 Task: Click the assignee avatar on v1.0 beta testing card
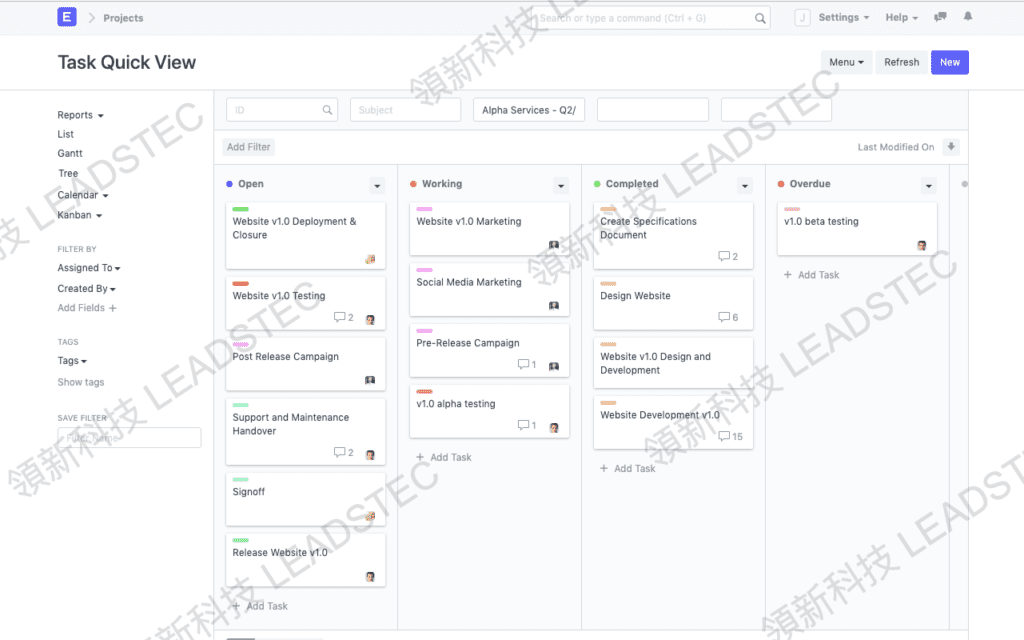(x=922, y=244)
